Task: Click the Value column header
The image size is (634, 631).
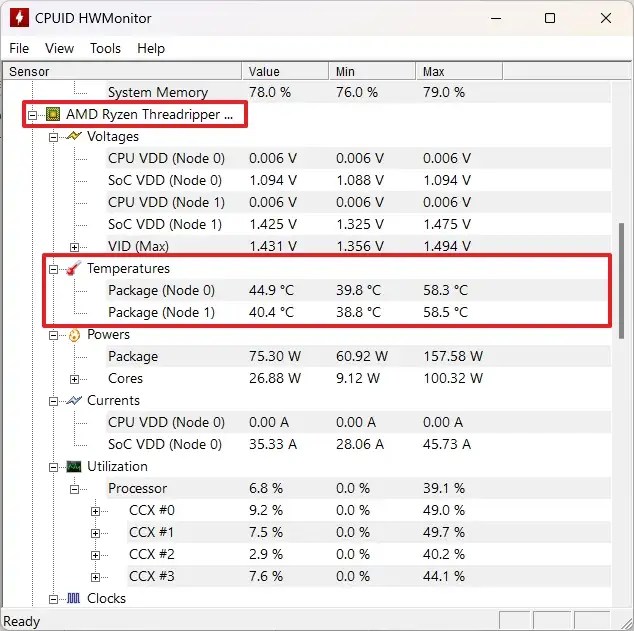Action: 285,72
